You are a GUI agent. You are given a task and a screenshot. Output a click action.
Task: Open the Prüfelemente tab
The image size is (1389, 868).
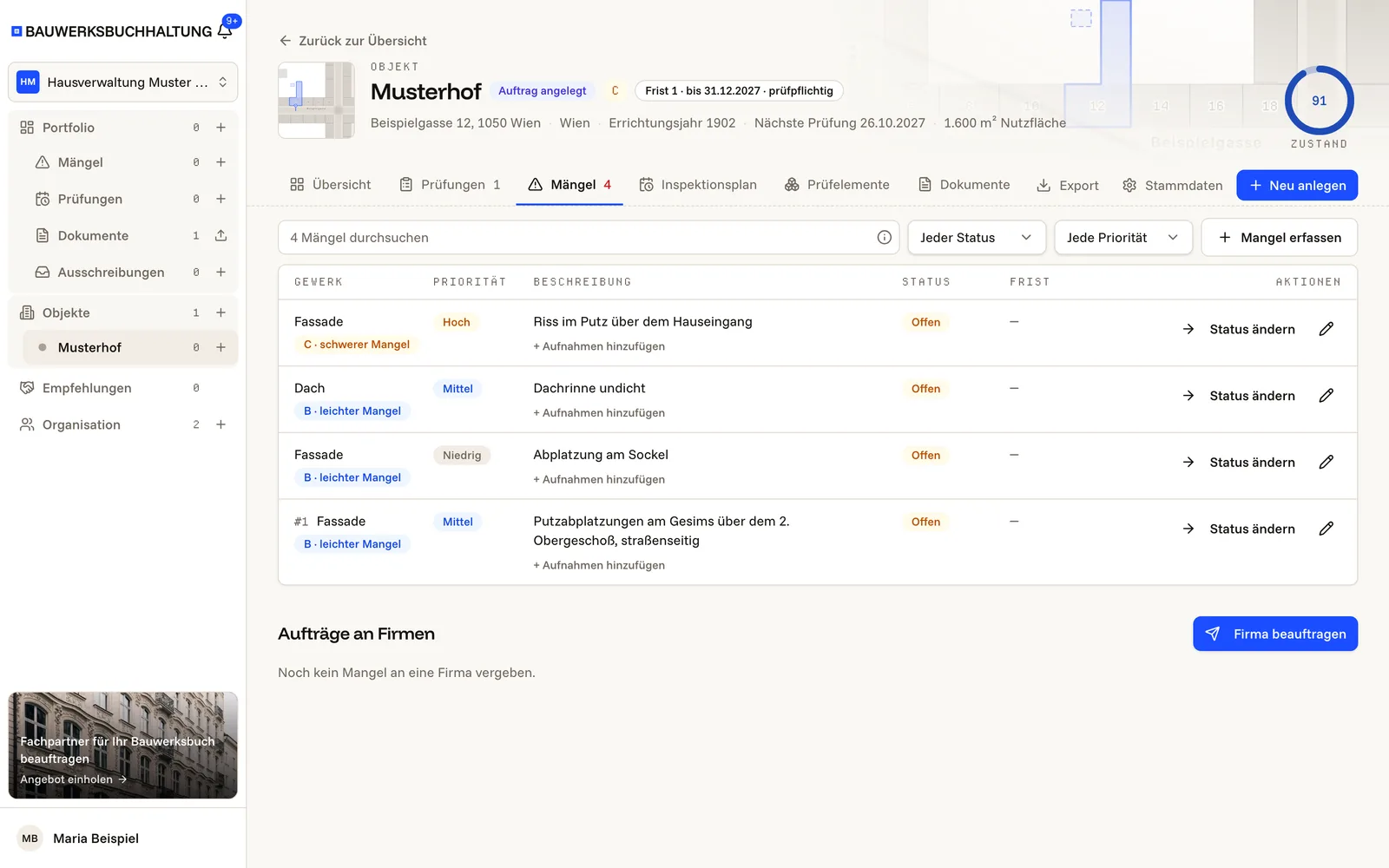(x=837, y=185)
